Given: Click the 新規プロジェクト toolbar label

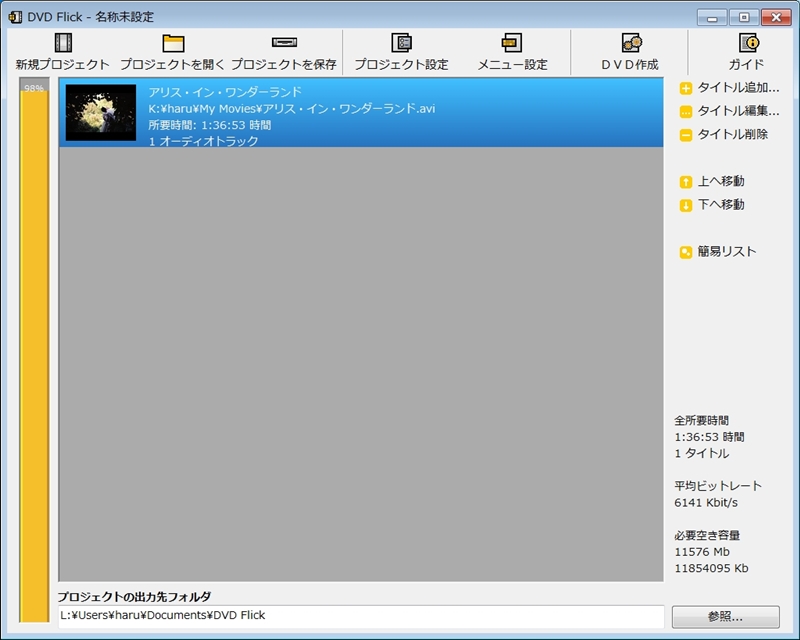Looking at the screenshot, I should tap(63, 64).
